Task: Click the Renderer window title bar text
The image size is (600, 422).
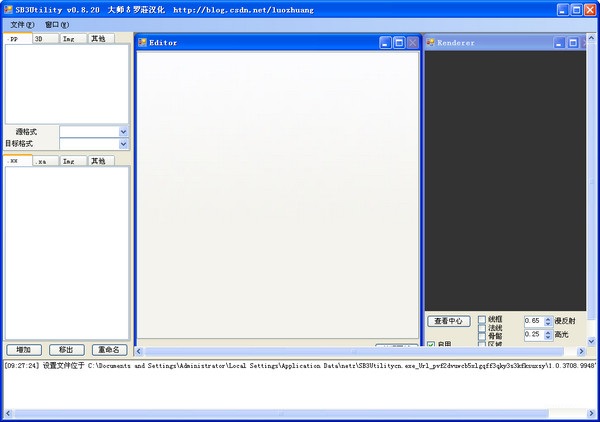Action: click(x=456, y=43)
